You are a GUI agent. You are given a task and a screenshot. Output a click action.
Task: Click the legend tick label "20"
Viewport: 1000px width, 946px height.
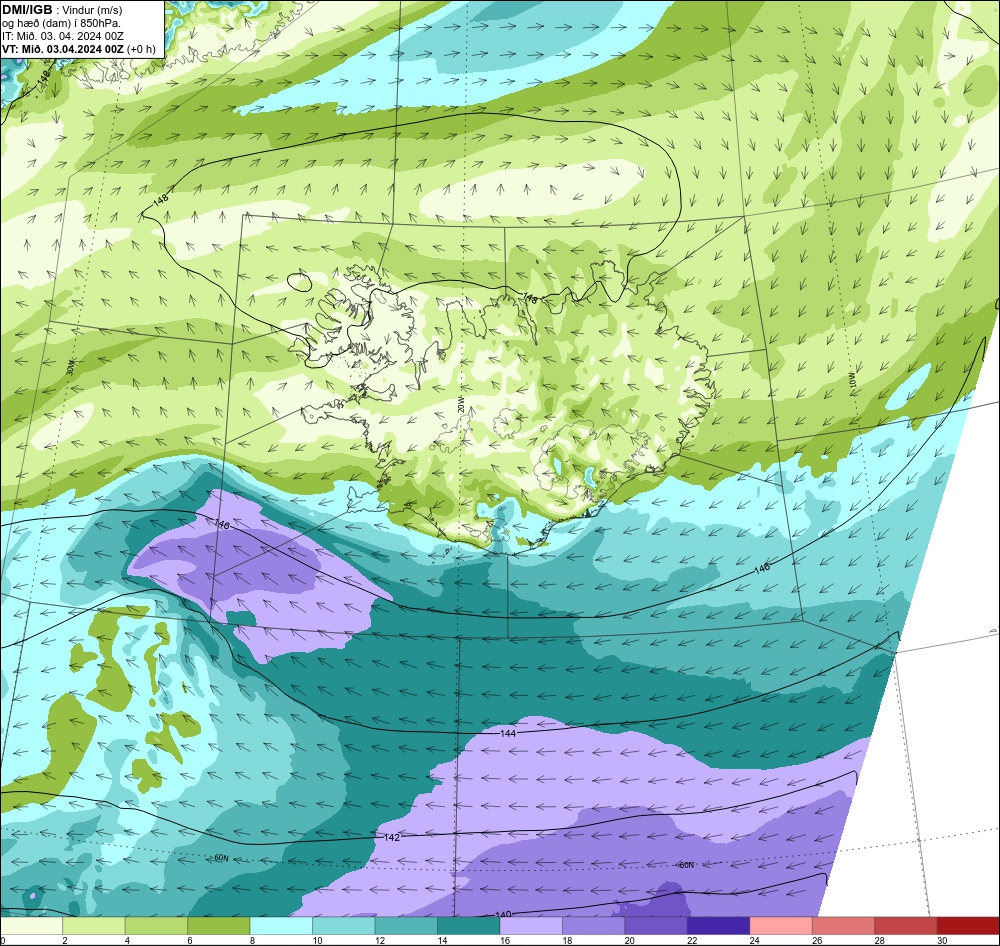pos(629,940)
